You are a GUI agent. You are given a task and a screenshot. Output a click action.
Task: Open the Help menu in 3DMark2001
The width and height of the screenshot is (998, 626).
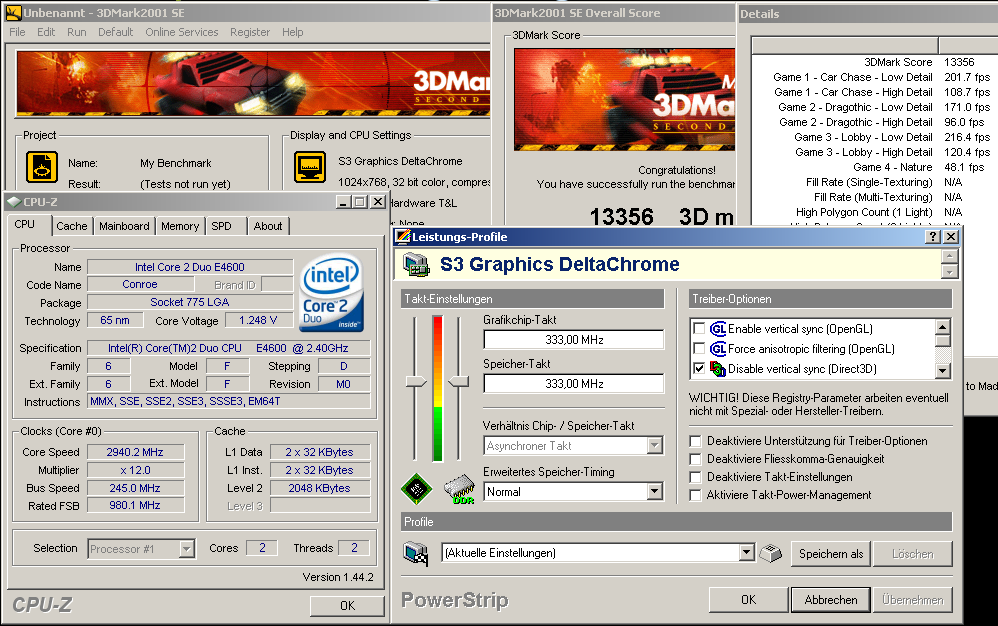[x=292, y=32]
